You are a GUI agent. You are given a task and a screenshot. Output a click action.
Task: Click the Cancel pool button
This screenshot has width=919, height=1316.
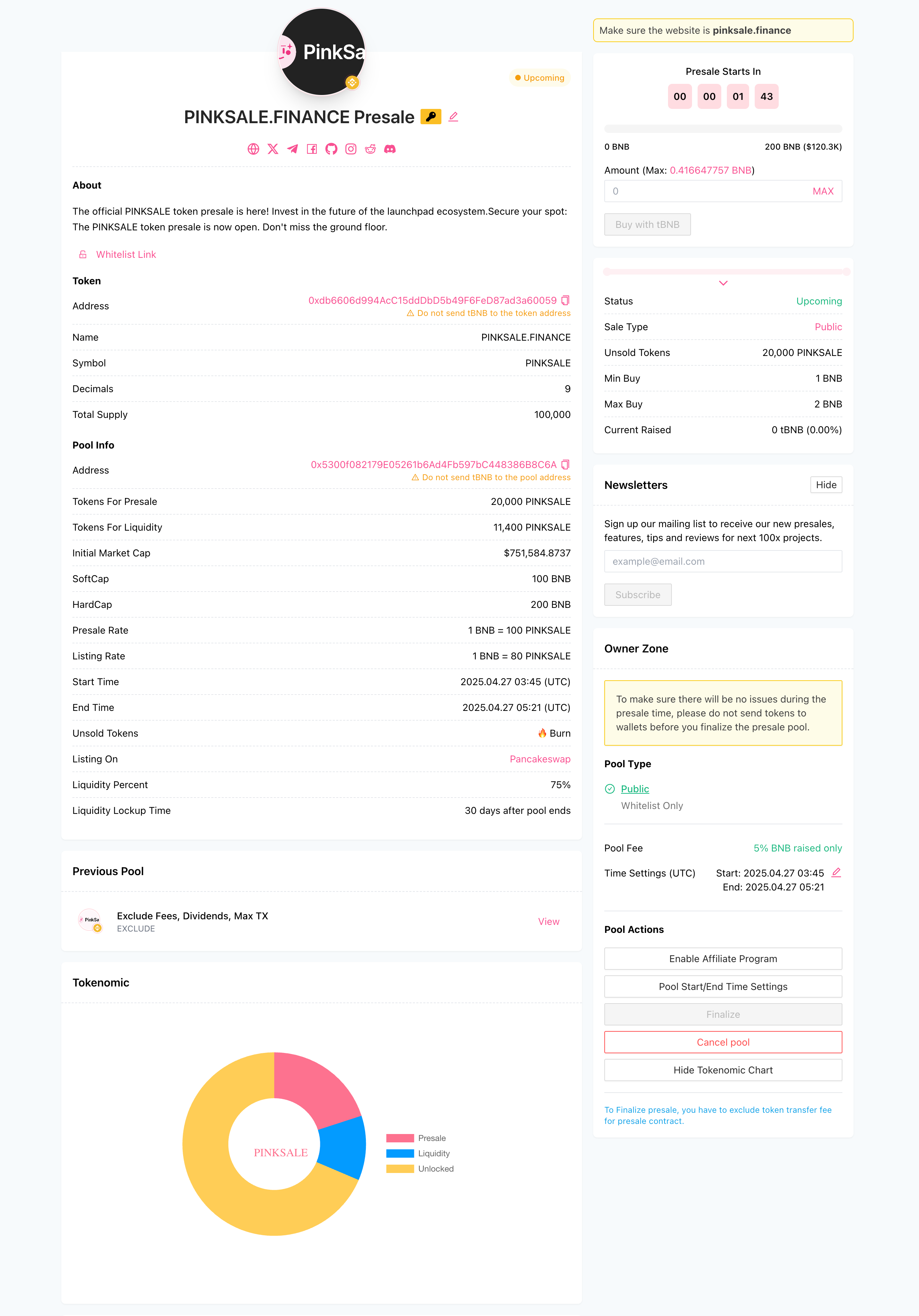[x=723, y=1042]
